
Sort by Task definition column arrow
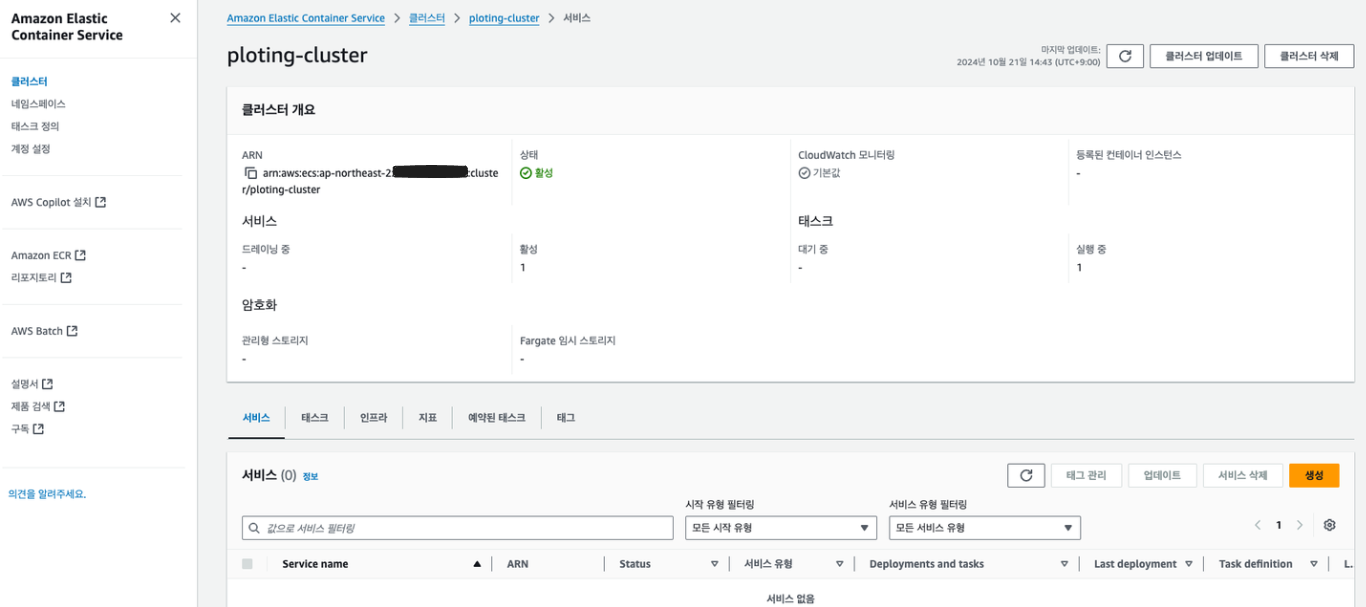click(1313, 564)
